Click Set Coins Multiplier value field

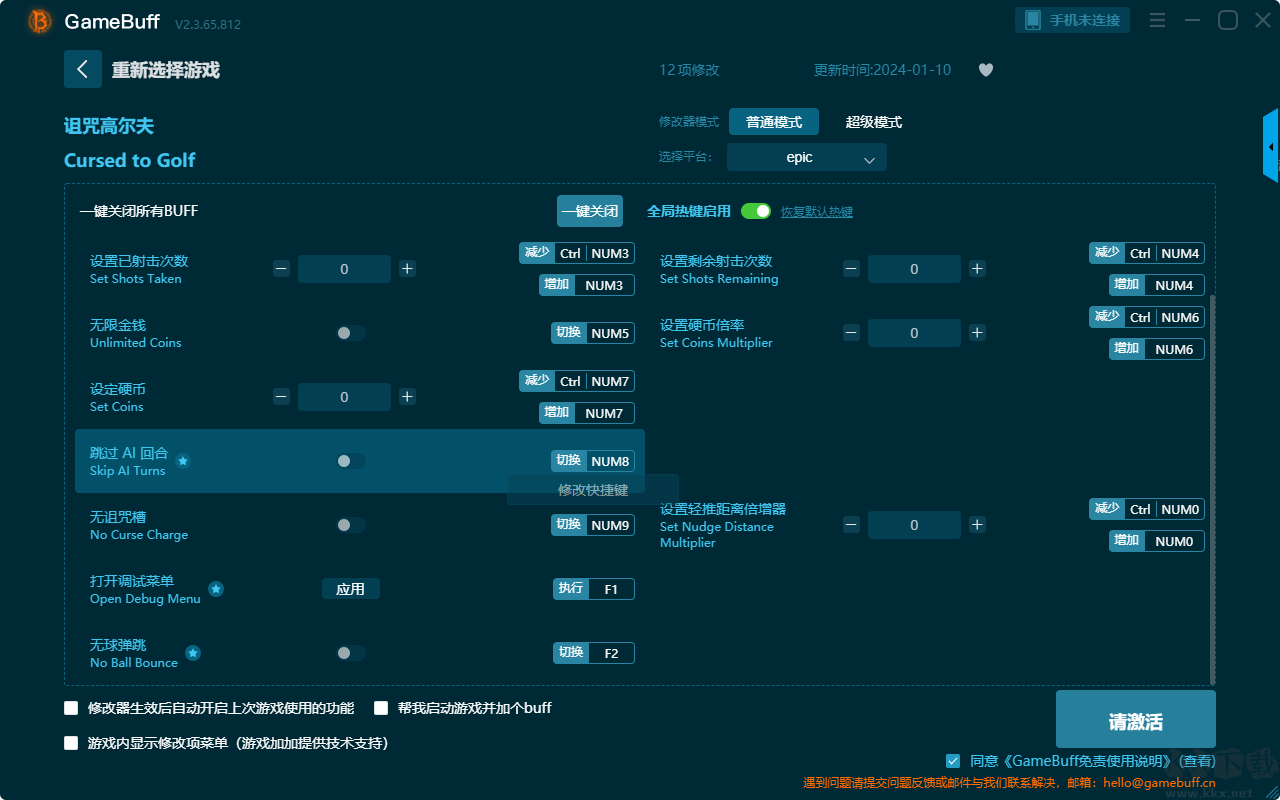point(914,333)
